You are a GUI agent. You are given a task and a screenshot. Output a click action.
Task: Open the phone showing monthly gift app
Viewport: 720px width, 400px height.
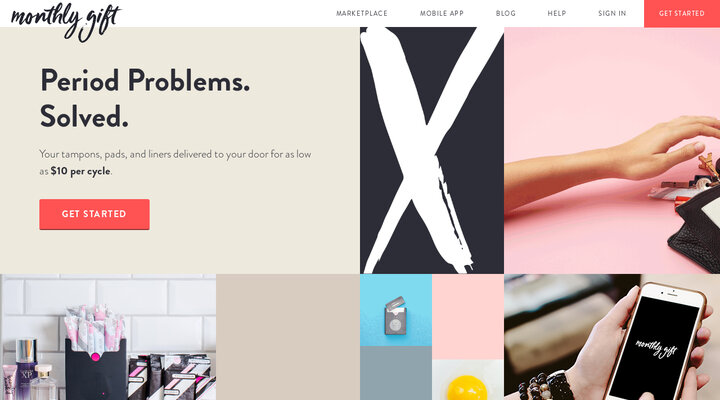tap(612, 337)
